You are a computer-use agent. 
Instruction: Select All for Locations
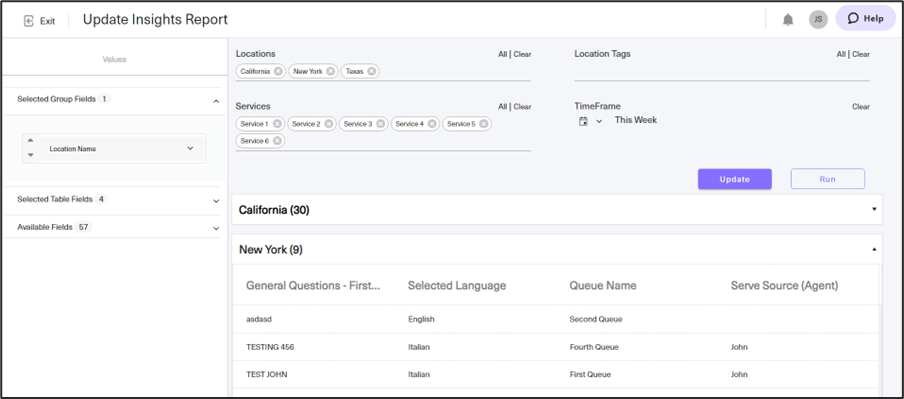[x=502, y=54]
